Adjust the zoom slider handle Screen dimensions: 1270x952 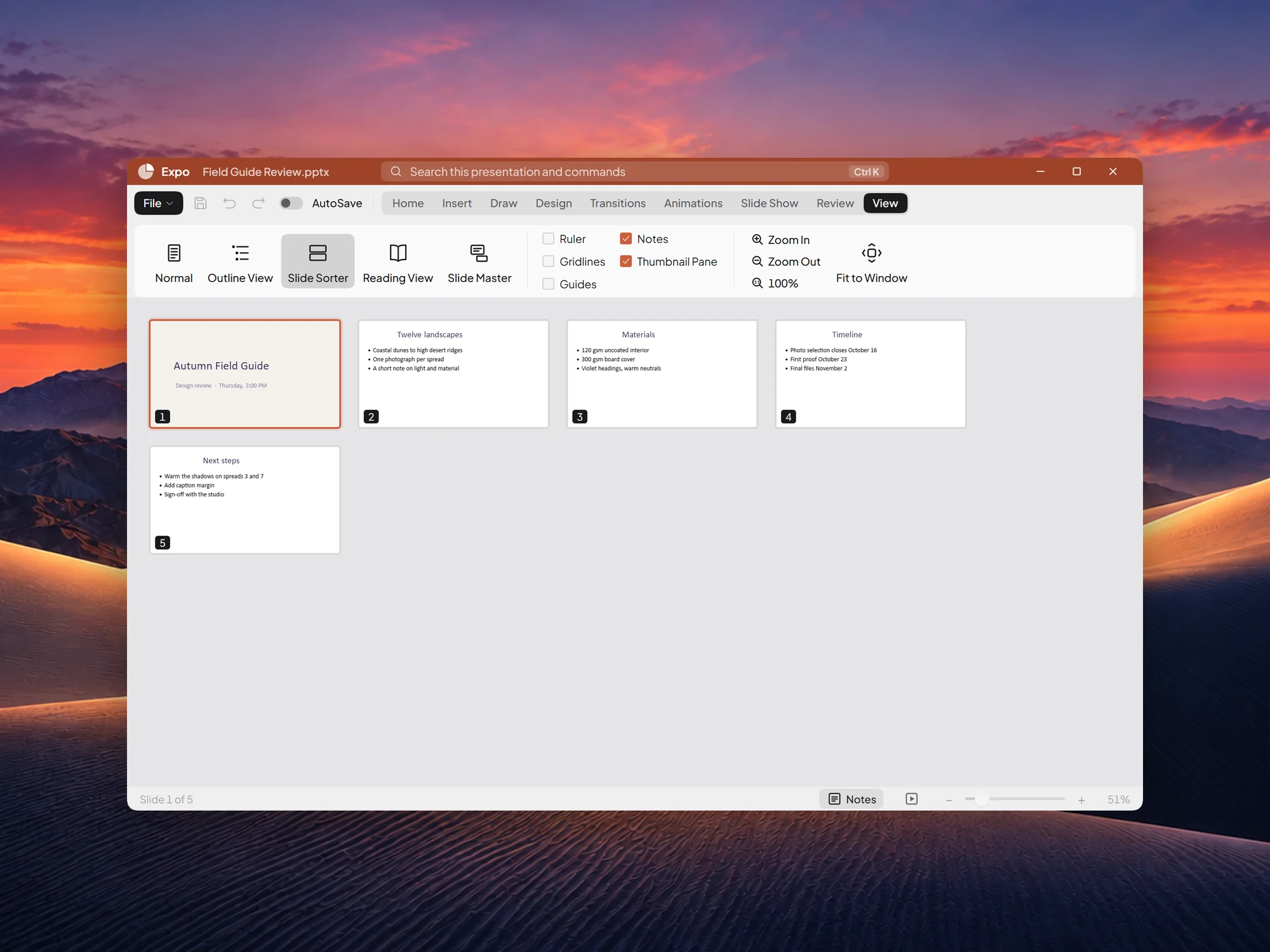982,799
